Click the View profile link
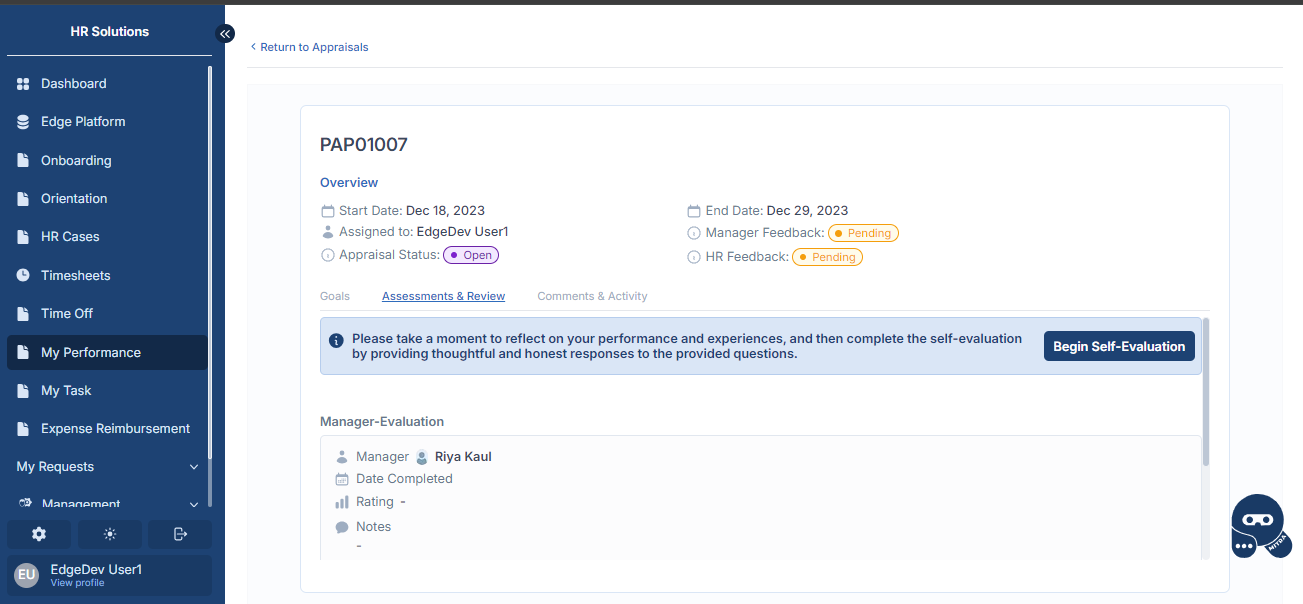Image resolution: width=1303 pixels, height=604 pixels. tap(77, 583)
